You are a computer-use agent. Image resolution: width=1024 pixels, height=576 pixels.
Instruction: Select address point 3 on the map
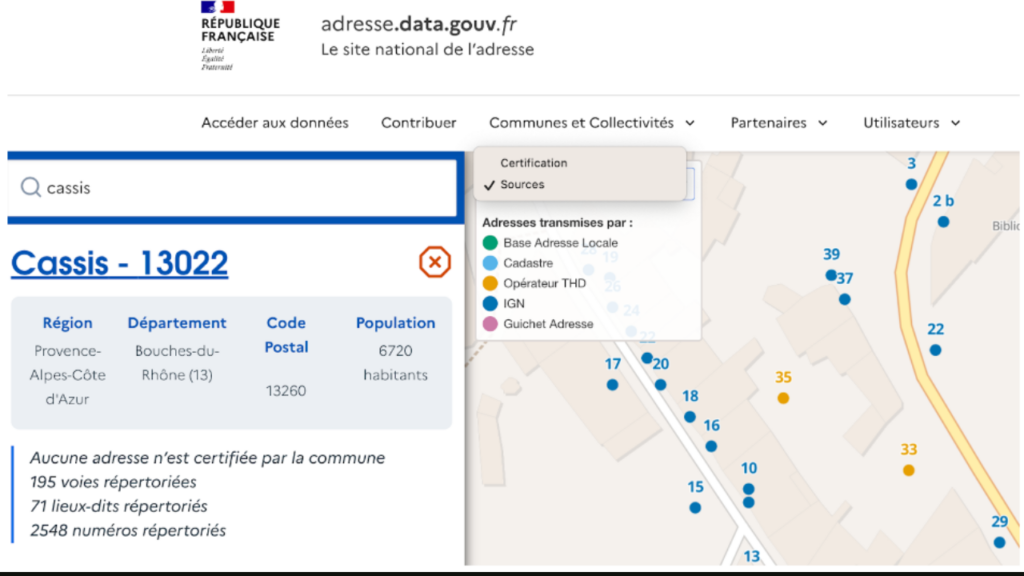pyautogui.click(x=911, y=184)
